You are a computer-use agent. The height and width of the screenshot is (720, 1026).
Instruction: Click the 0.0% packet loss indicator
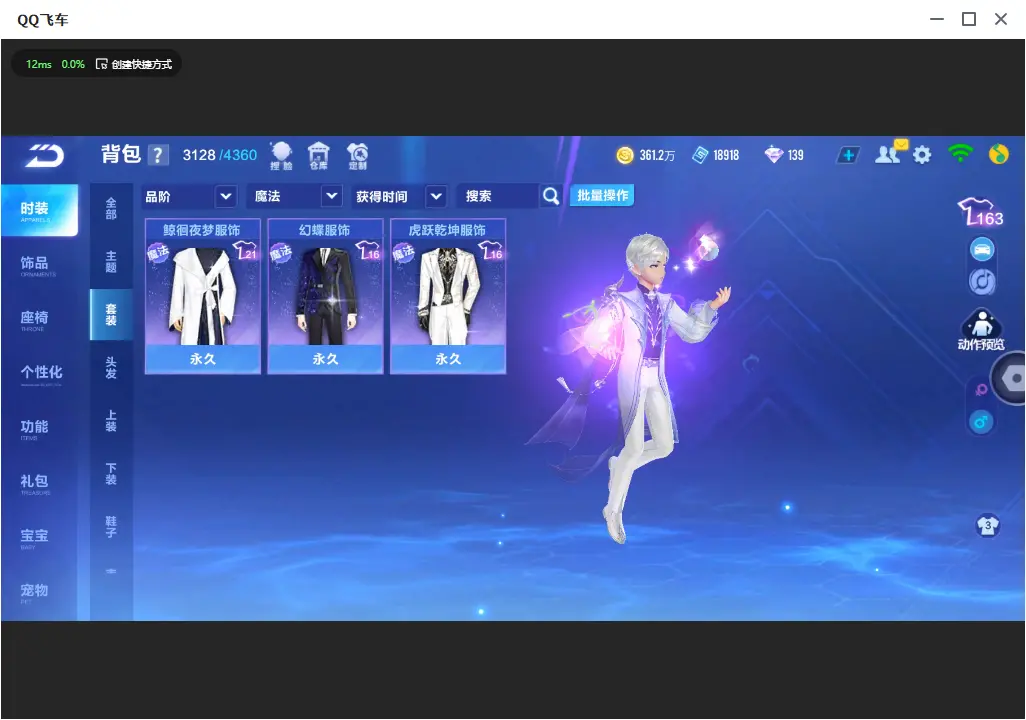pyautogui.click(x=73, y=64)
